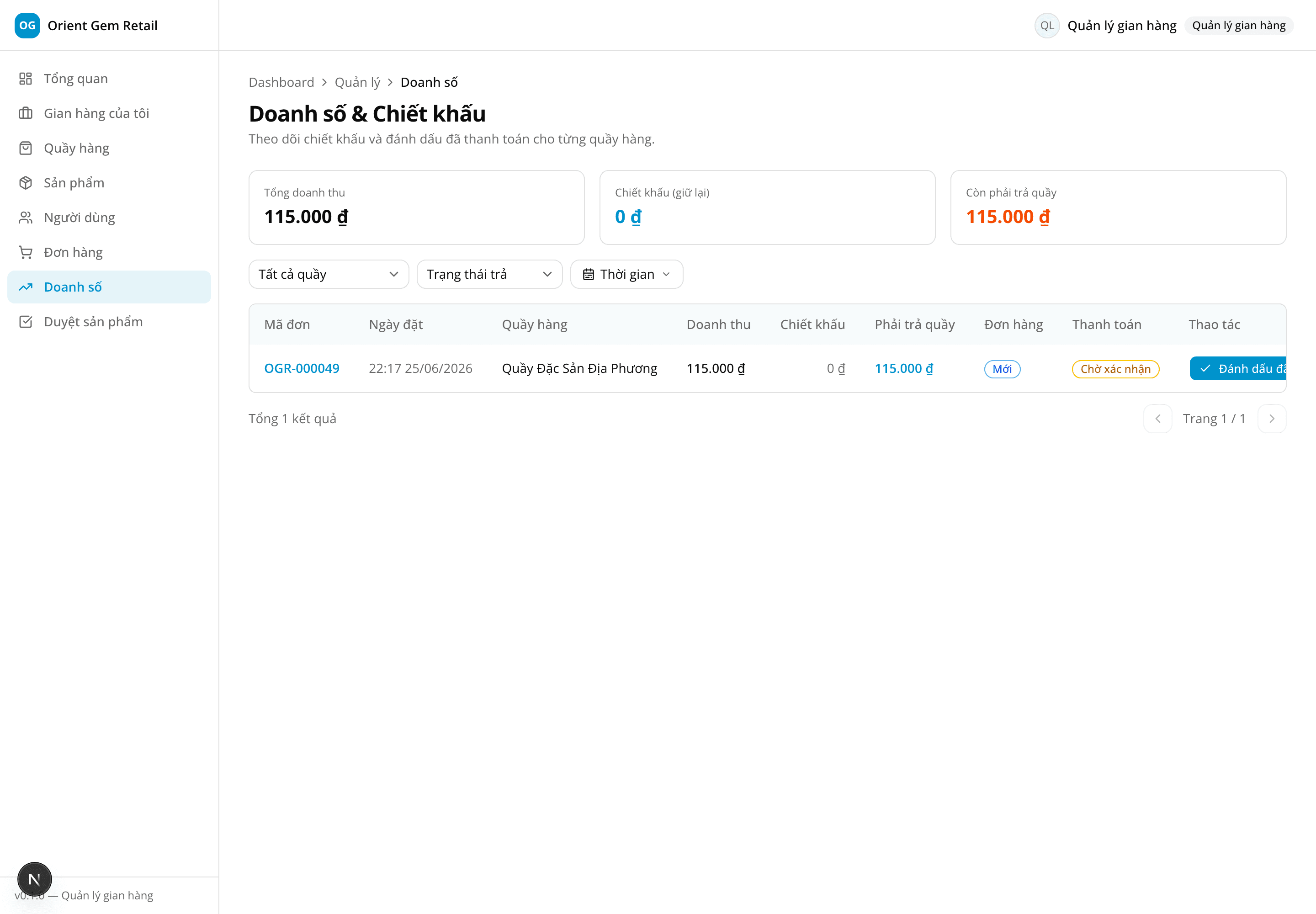
Task: Click the QL user avatar
Action: [x=1047, y=26]
